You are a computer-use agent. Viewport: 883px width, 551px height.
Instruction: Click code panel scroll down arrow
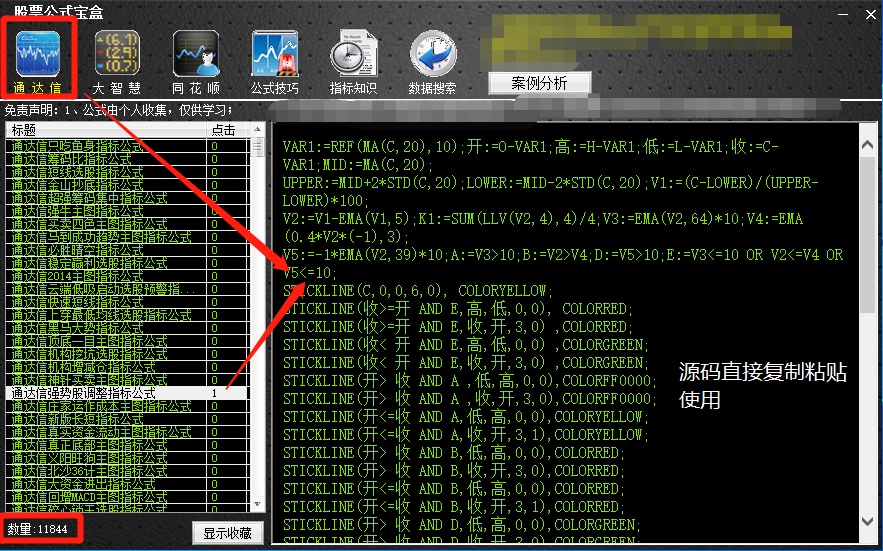click(868, 522)
